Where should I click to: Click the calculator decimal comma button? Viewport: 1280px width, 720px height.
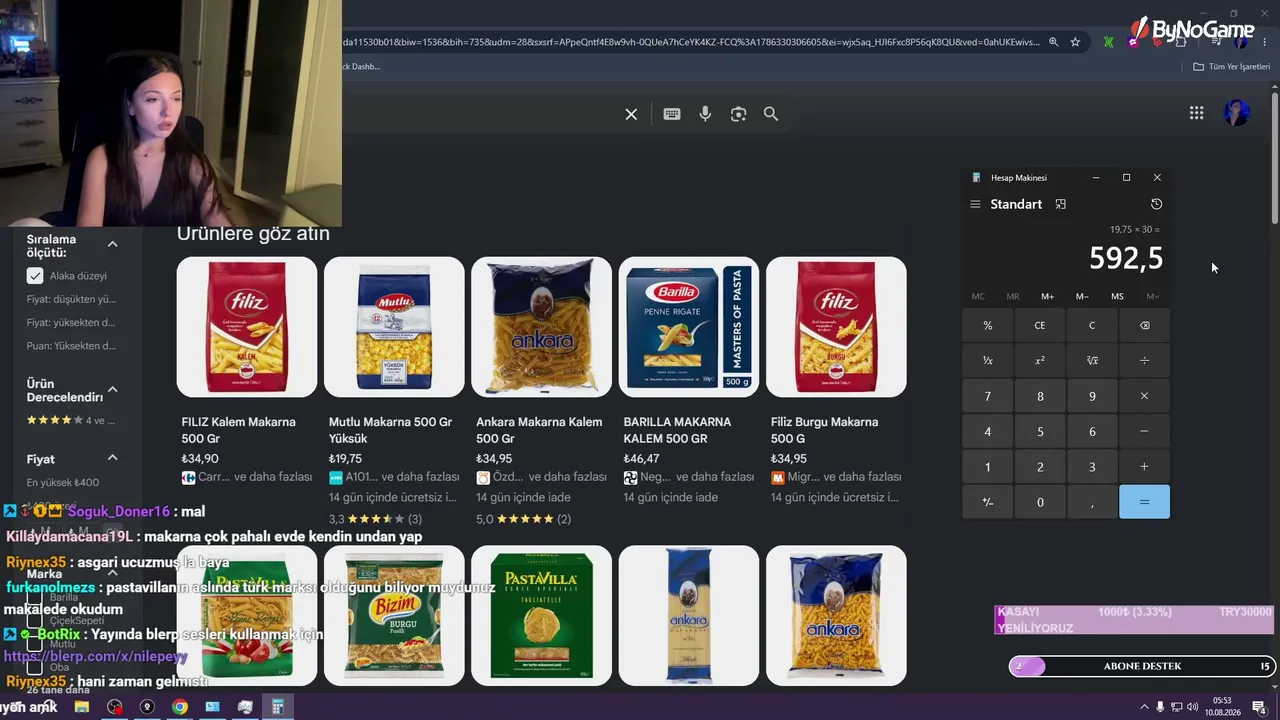1092,502
